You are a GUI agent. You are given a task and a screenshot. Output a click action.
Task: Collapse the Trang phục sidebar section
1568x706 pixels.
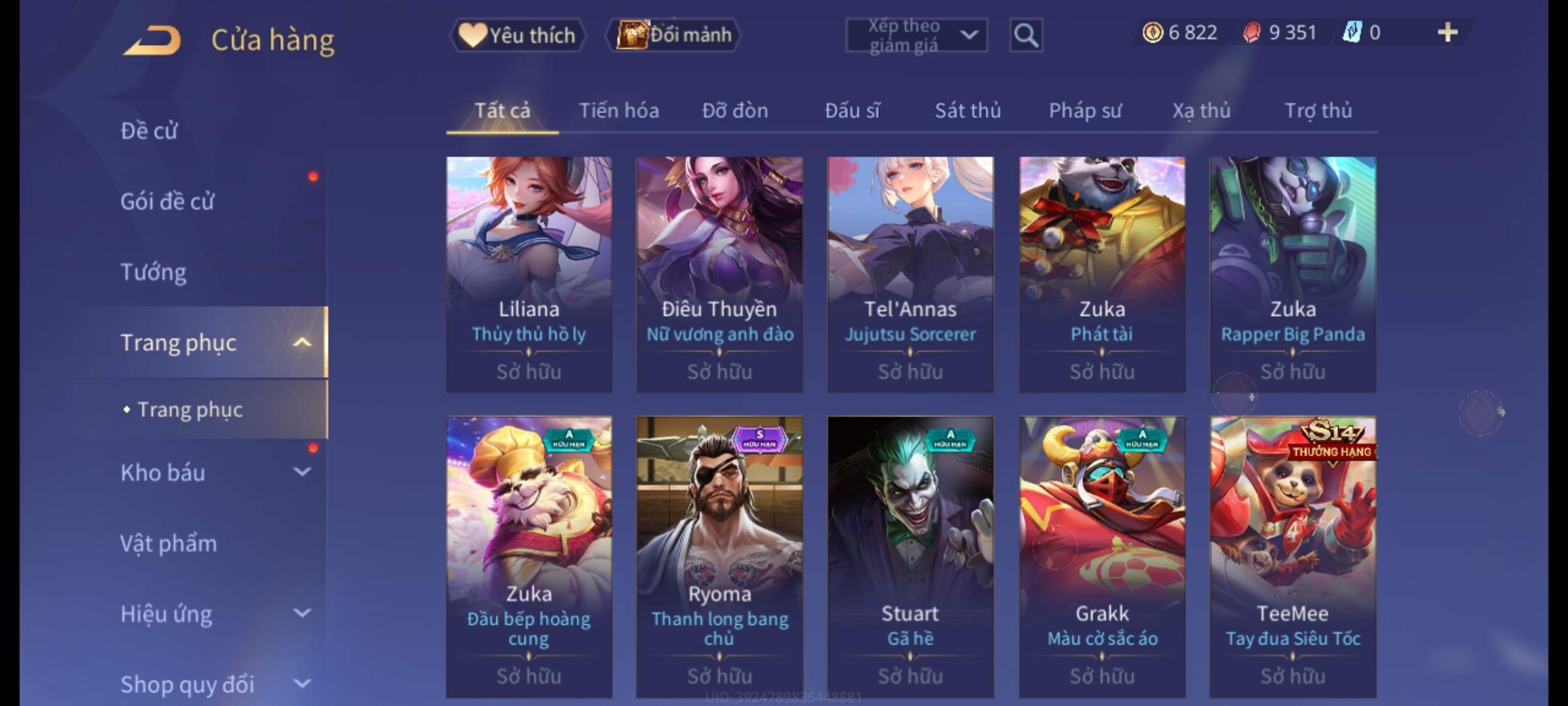[x=302, y=342]
